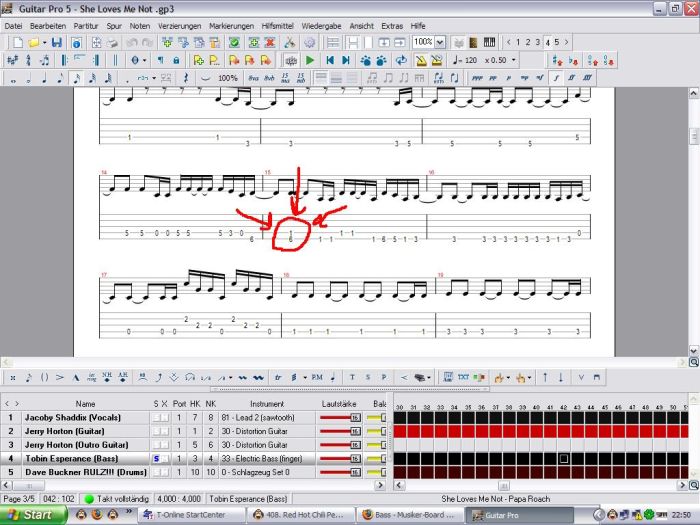This screenshot has width=700, height=525.
Task: Open the Spur menu
Action: click(114, 26)
